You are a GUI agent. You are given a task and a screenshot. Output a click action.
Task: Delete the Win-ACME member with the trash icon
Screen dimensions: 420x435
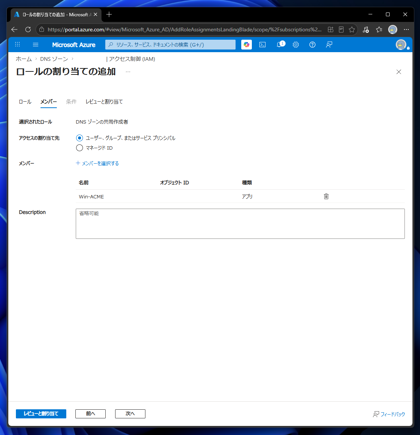pyautogui.click(x=326, y=196)
